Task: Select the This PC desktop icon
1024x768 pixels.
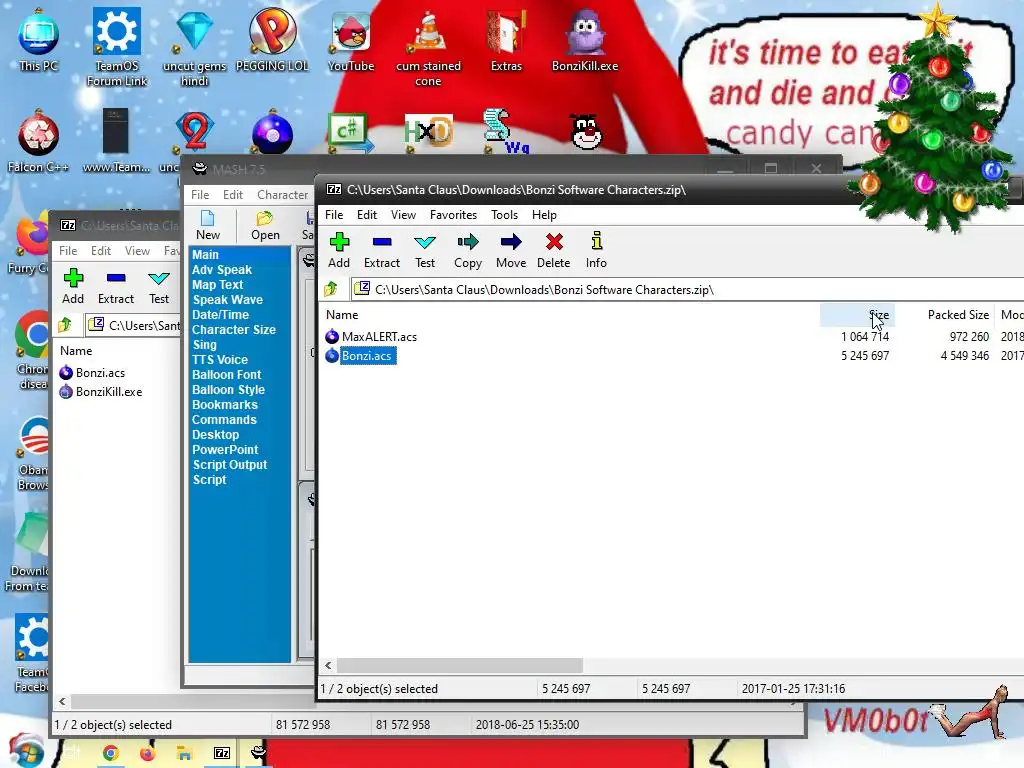Action: 39,40
